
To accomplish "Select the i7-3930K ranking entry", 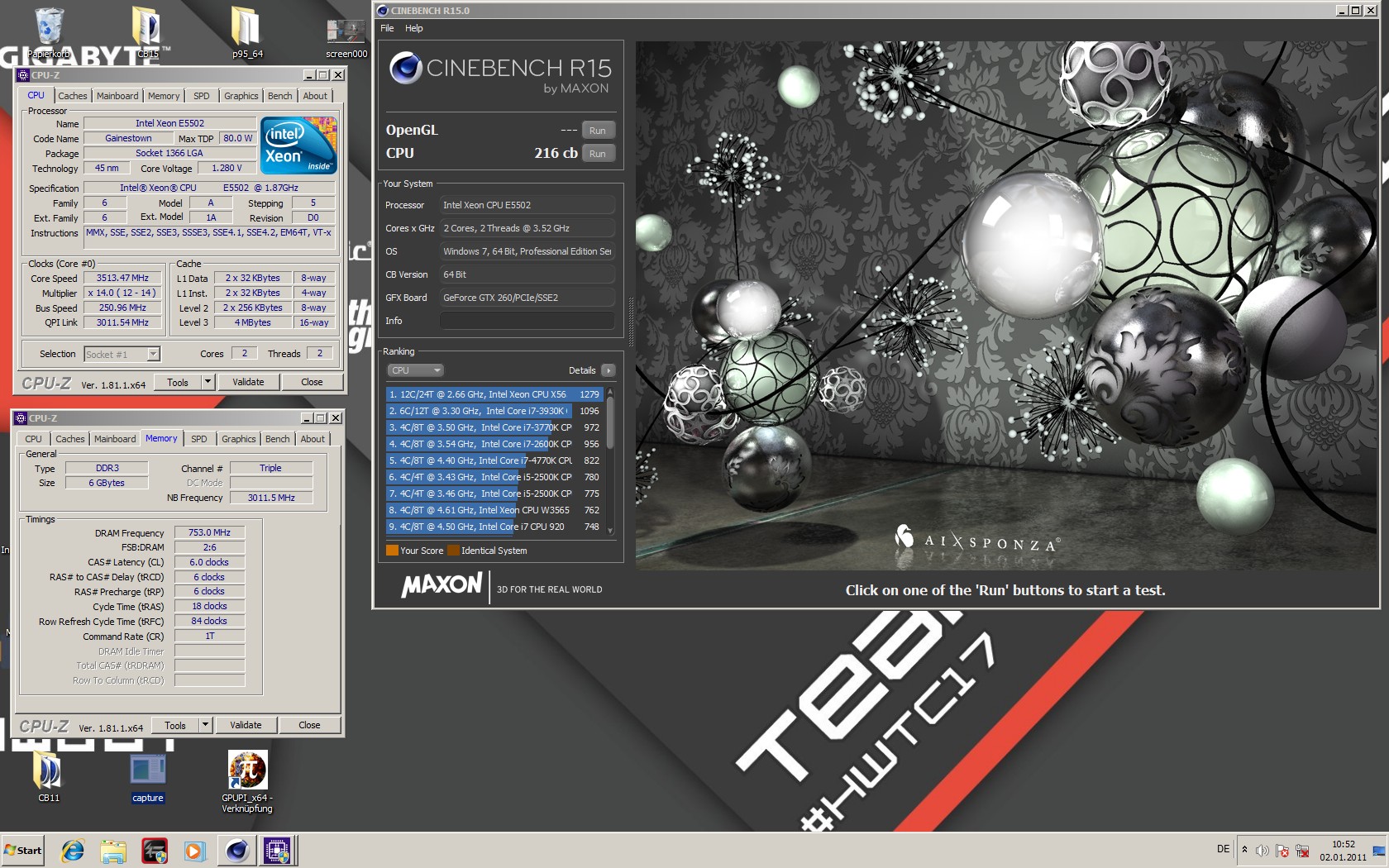I will click(494, 411).
